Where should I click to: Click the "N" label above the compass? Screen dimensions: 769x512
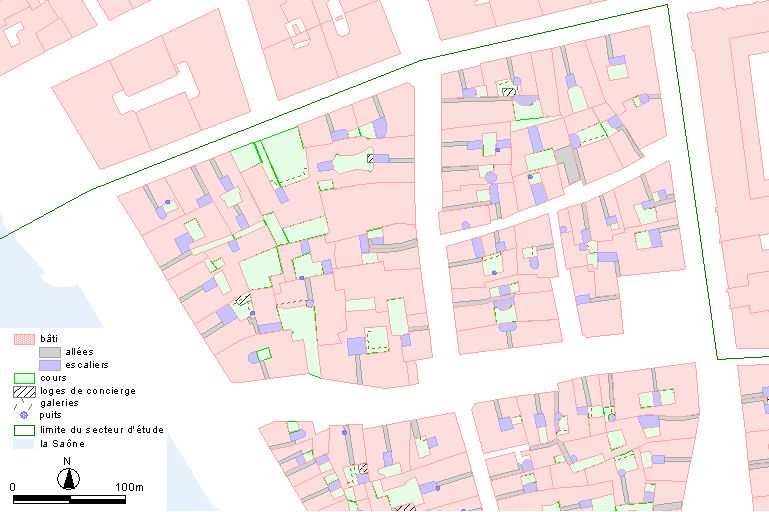pyautogui.click(x=67, y=461)
